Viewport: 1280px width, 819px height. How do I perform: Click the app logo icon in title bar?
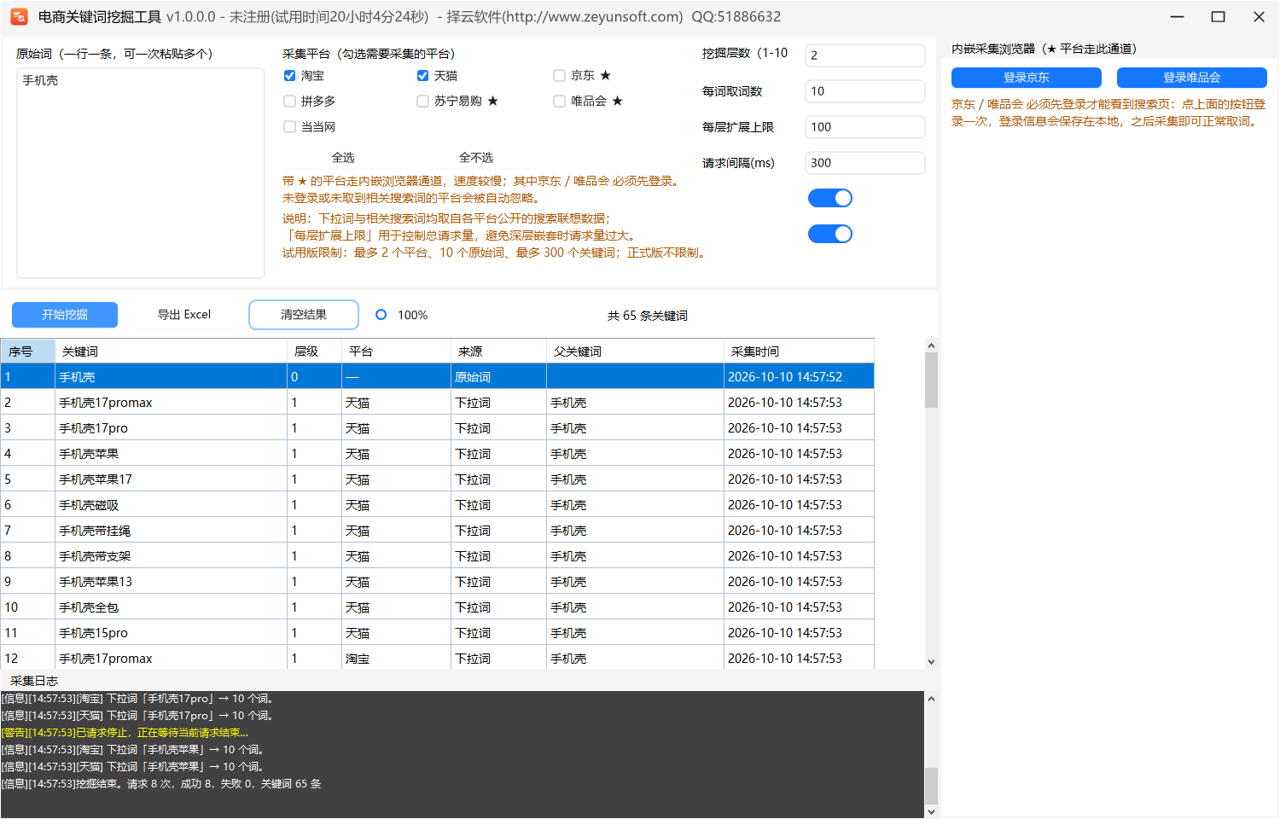18,17
